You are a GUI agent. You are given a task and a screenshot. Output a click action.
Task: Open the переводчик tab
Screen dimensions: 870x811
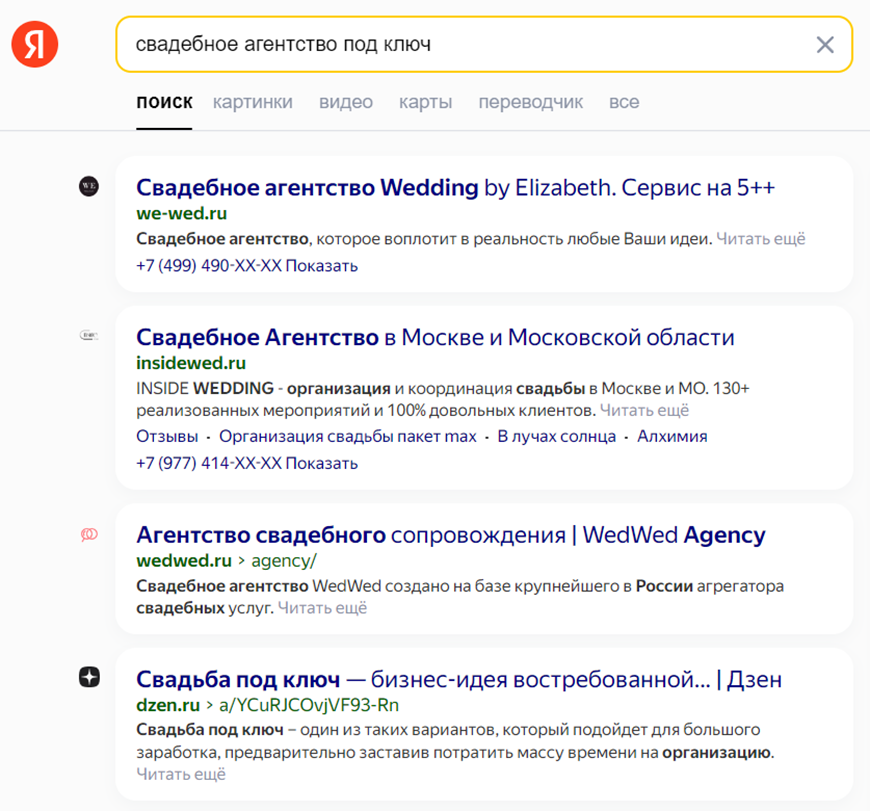point(530,102)
